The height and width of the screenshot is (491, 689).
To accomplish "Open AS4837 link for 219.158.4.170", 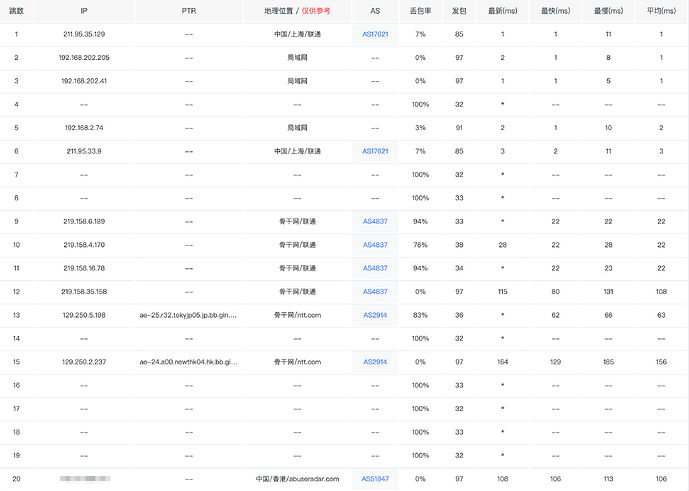I will pyautogui.click(x=375, y=245).
